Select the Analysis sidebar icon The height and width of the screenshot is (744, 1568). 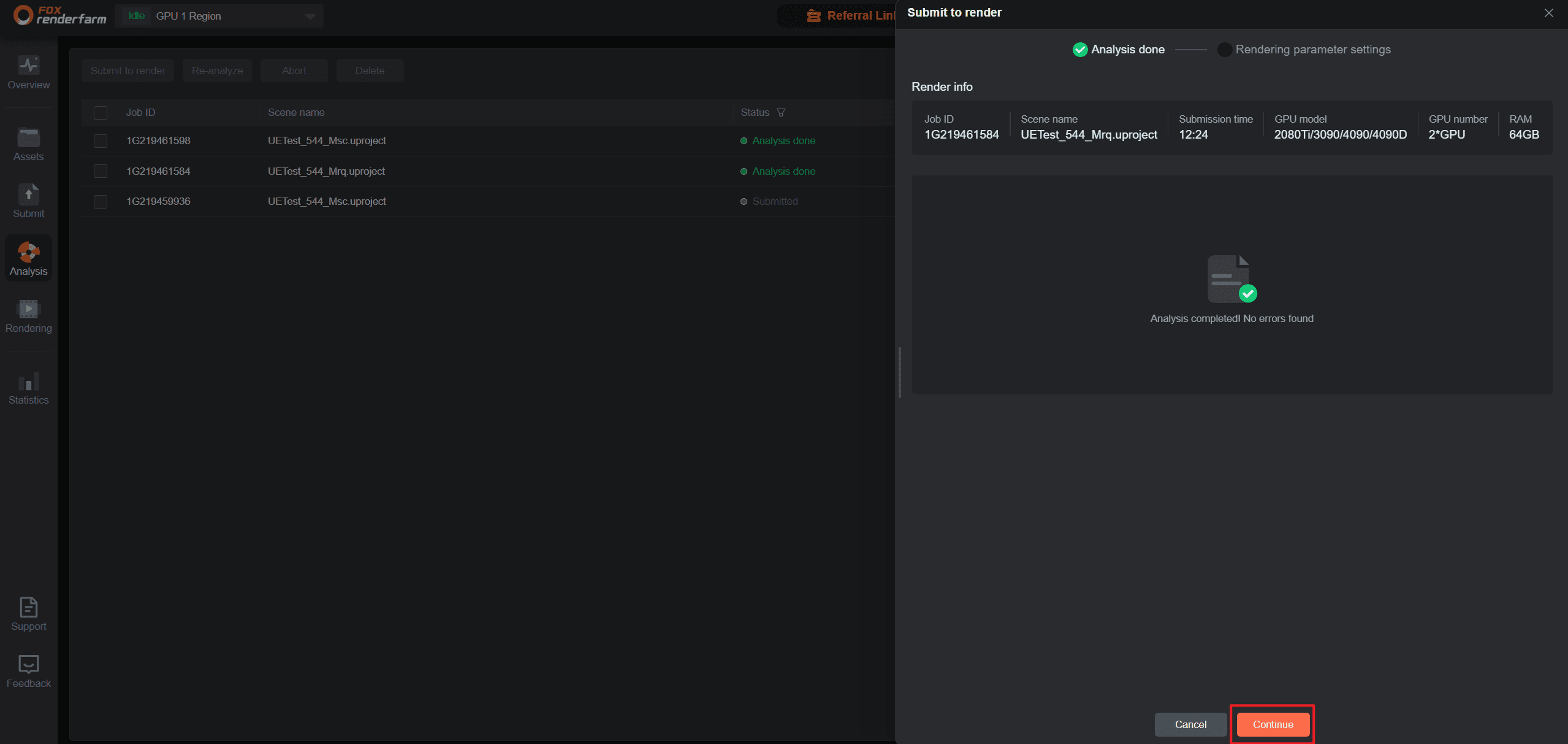[x=29, y=252]
